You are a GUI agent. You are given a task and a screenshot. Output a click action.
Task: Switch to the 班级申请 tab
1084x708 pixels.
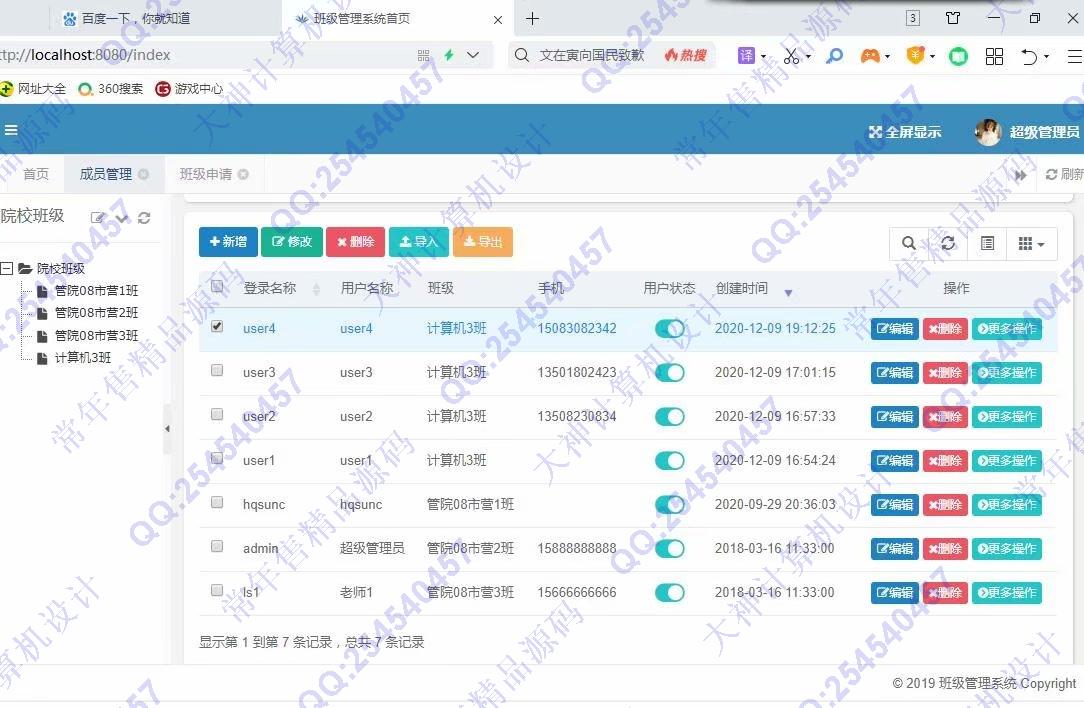[205, 174]
